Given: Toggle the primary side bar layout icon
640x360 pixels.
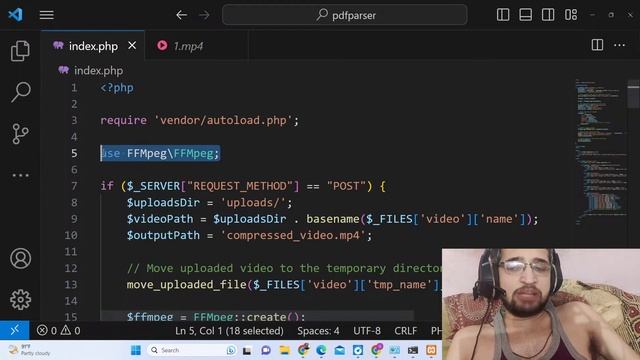Looking at the screenshot, I should pyautogui.click(x=503, y=15).
